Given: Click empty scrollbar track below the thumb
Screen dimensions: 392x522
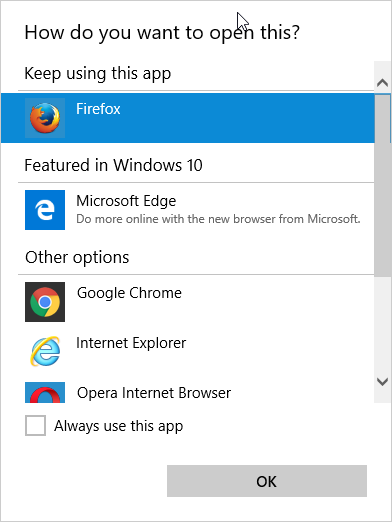Looking at the screenshot, I should (x=382, y=323).
